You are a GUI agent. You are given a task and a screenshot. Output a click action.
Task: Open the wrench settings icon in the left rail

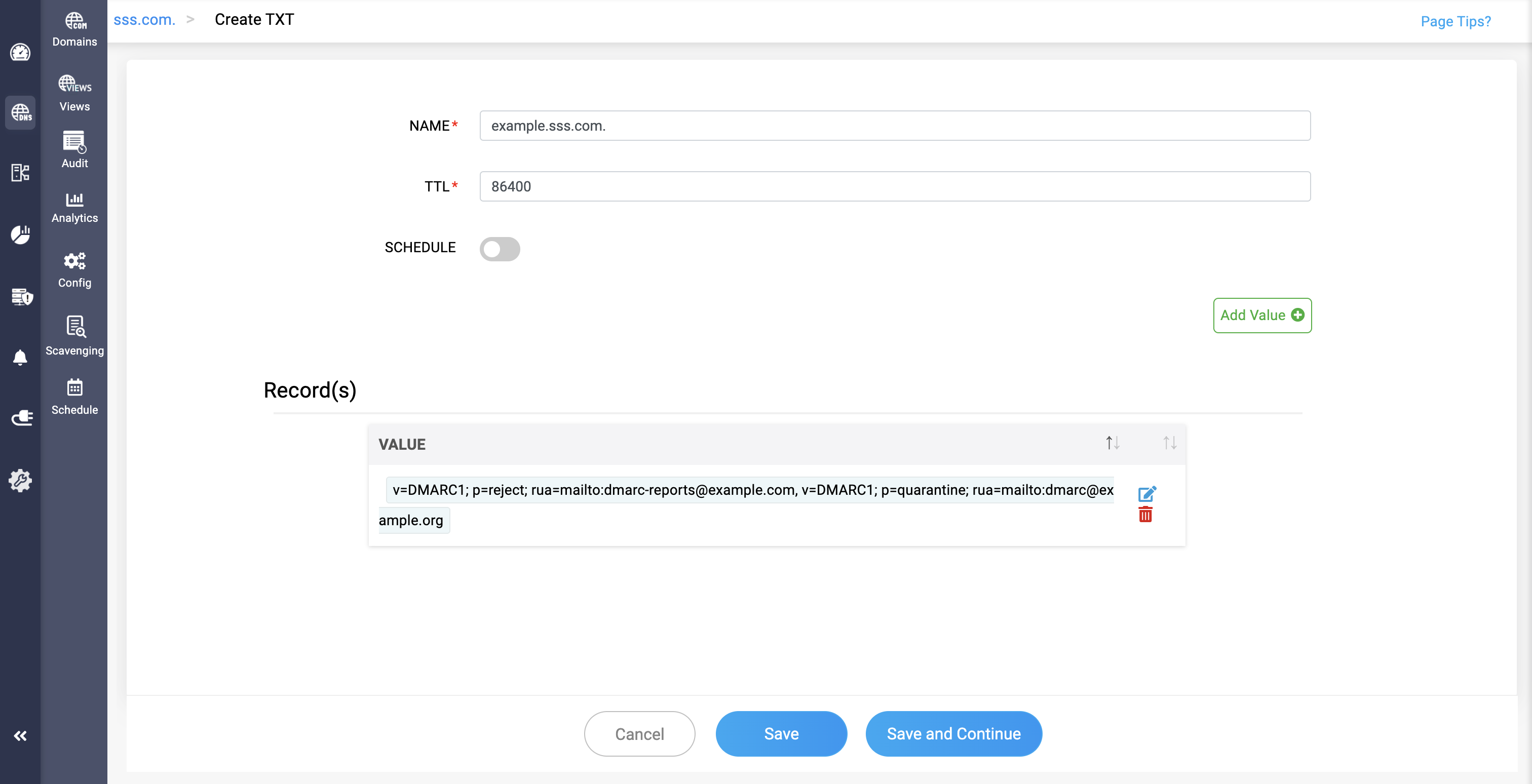coord(20,480)
